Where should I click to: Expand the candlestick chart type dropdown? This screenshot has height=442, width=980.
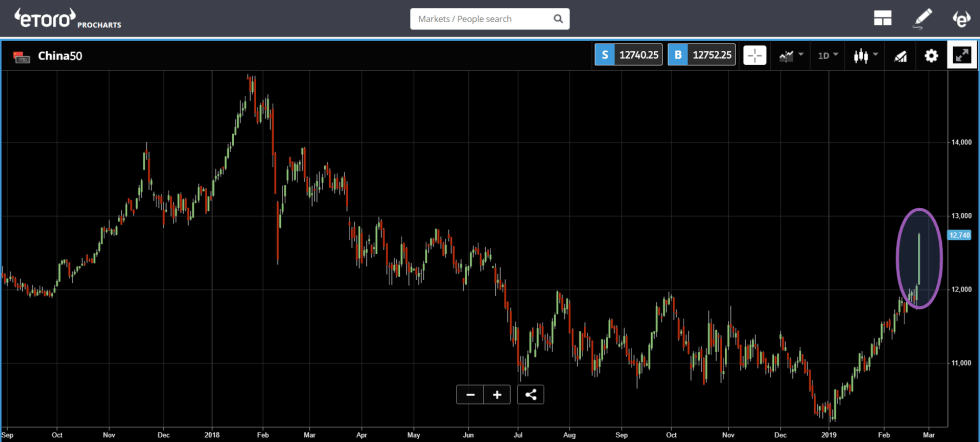(x=864, y=56)
